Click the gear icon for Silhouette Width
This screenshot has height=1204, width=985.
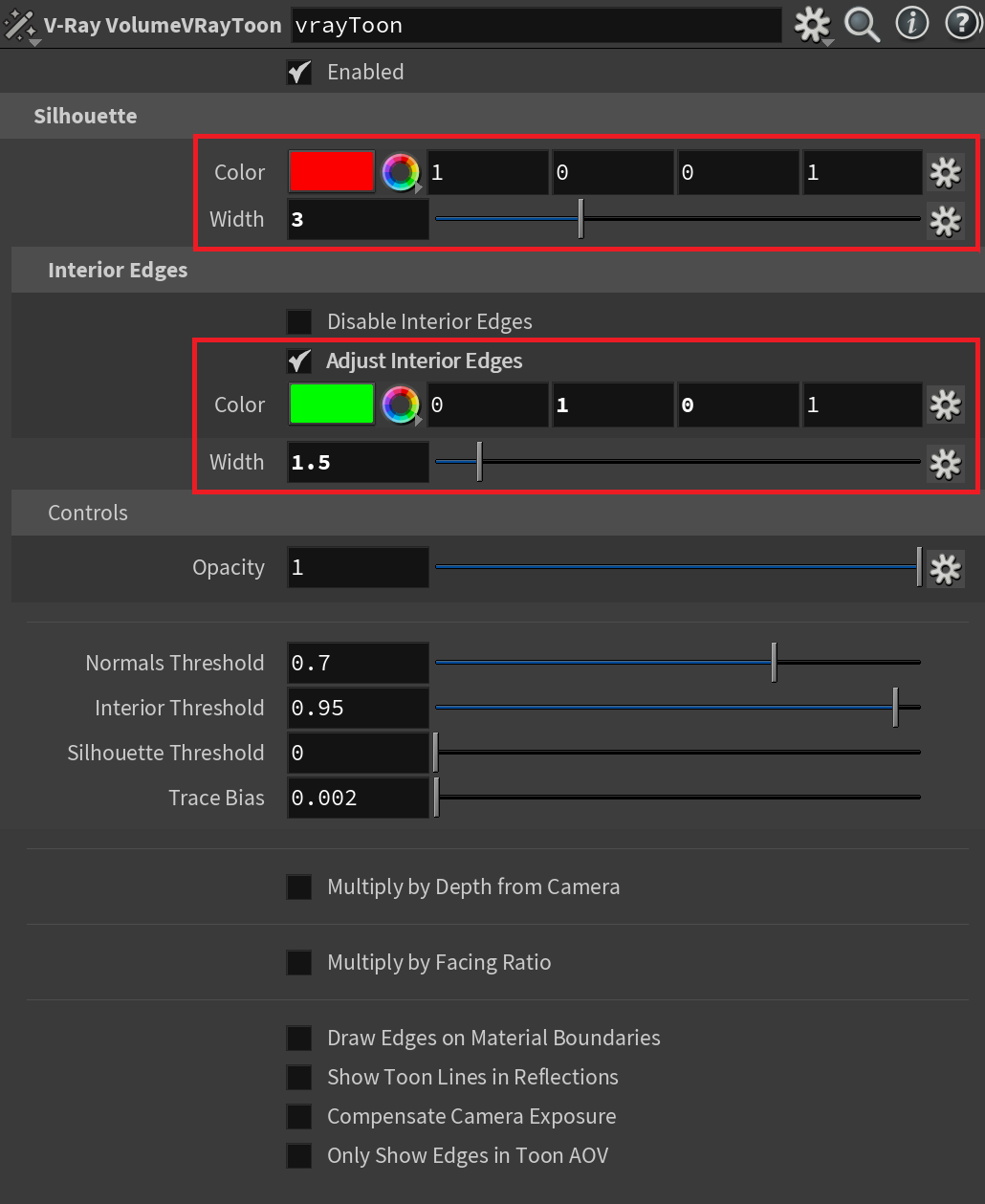945,220
